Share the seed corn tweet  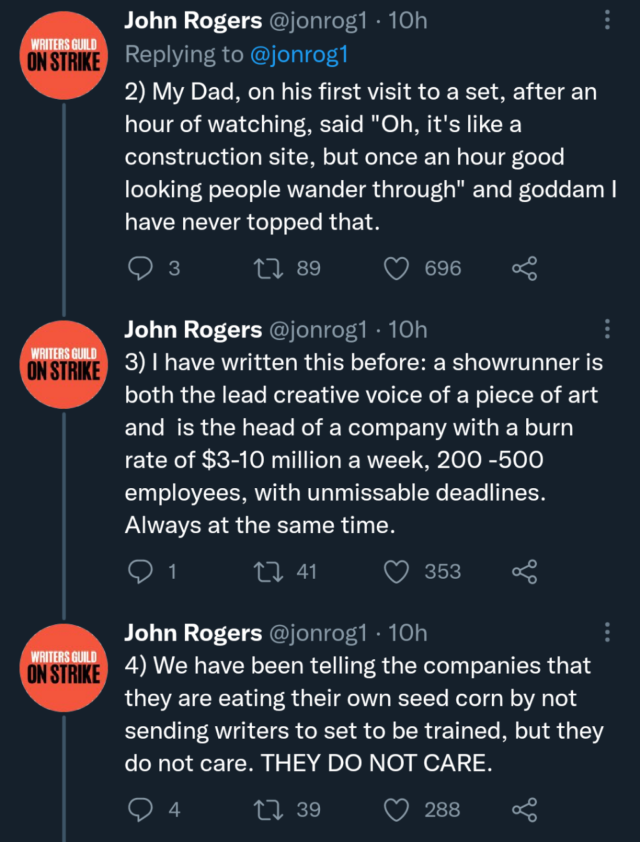pos(525,809)
